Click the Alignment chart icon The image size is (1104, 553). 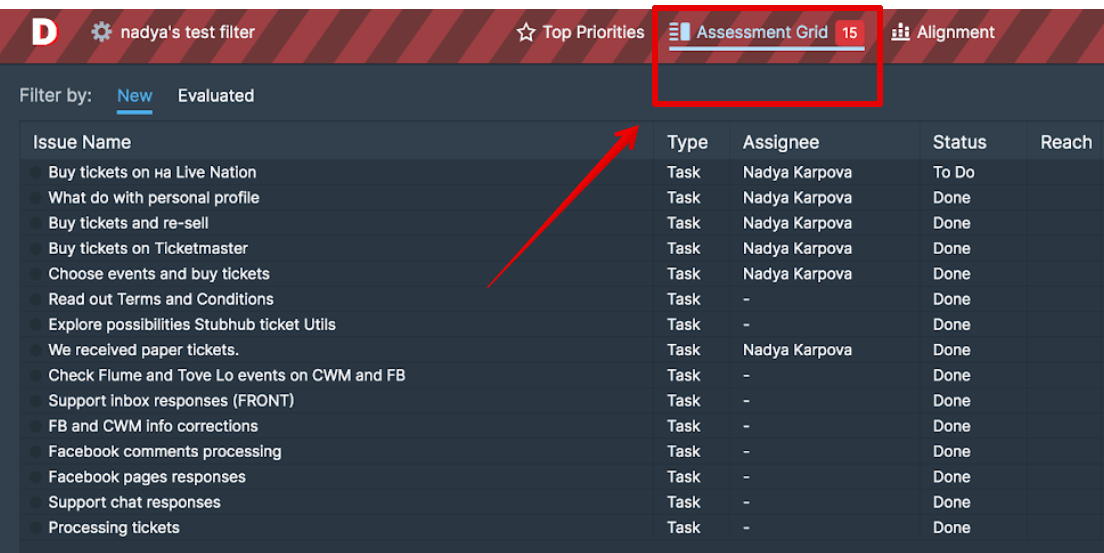click(901, 32)
